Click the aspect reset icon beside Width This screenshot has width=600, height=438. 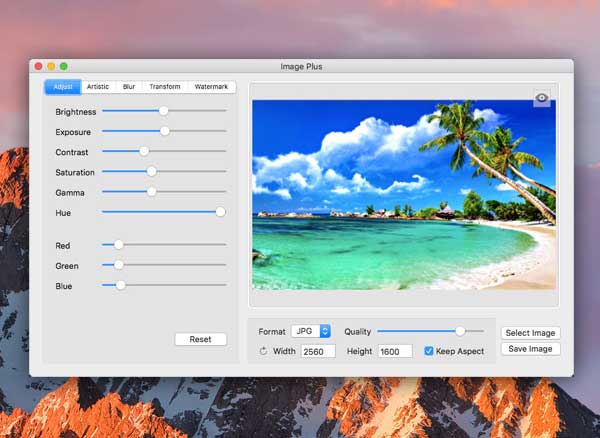(263, 351)
